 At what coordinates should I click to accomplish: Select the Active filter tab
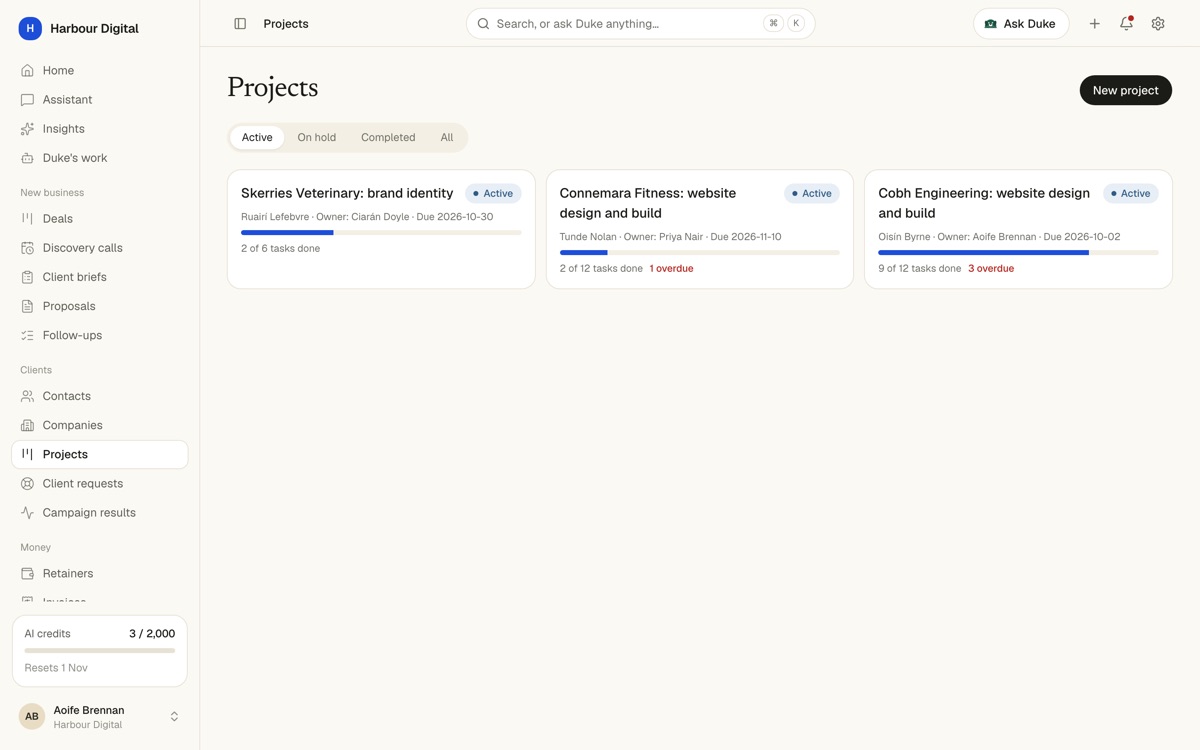[257, 137]
